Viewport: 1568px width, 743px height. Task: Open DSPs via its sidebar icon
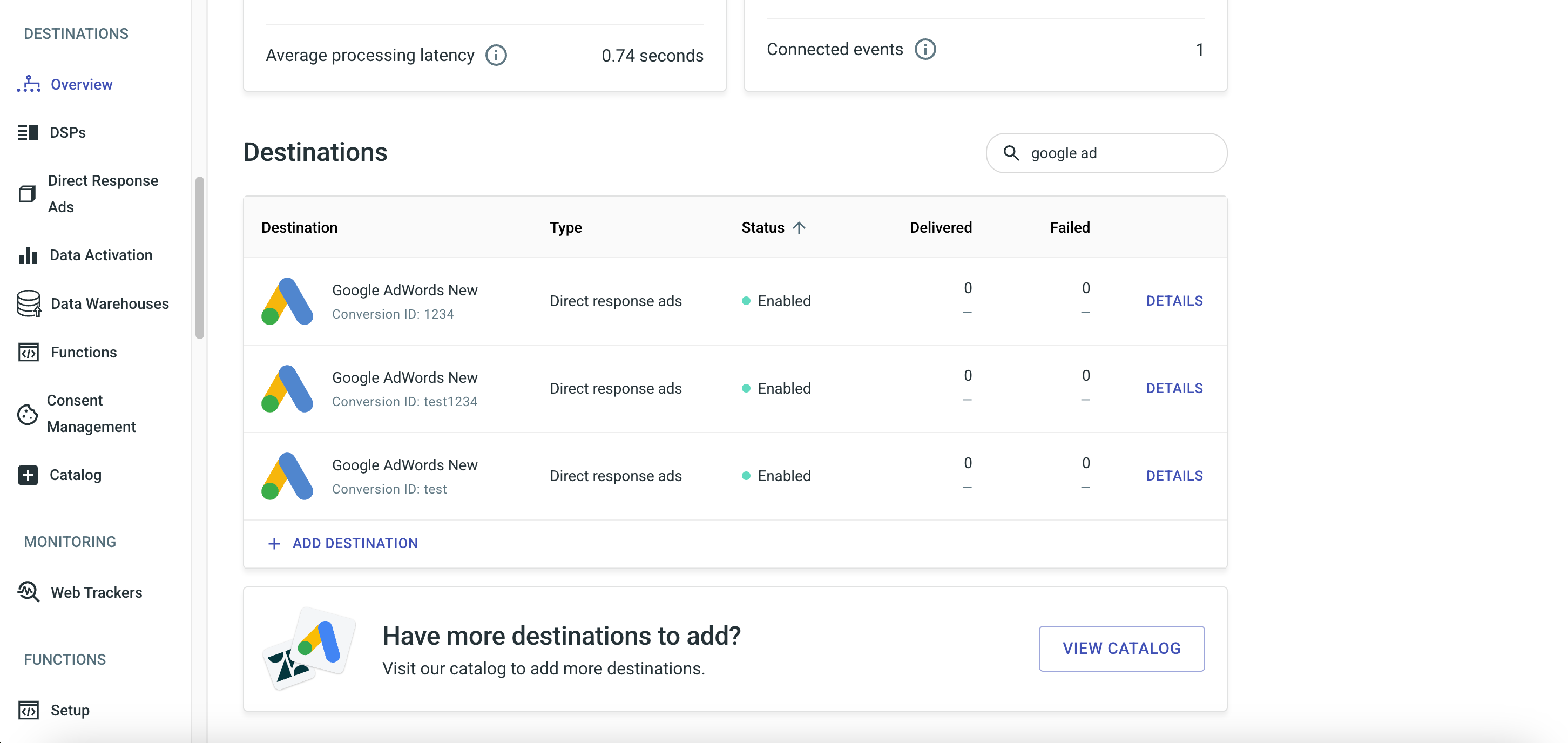[x=28, y=133]
